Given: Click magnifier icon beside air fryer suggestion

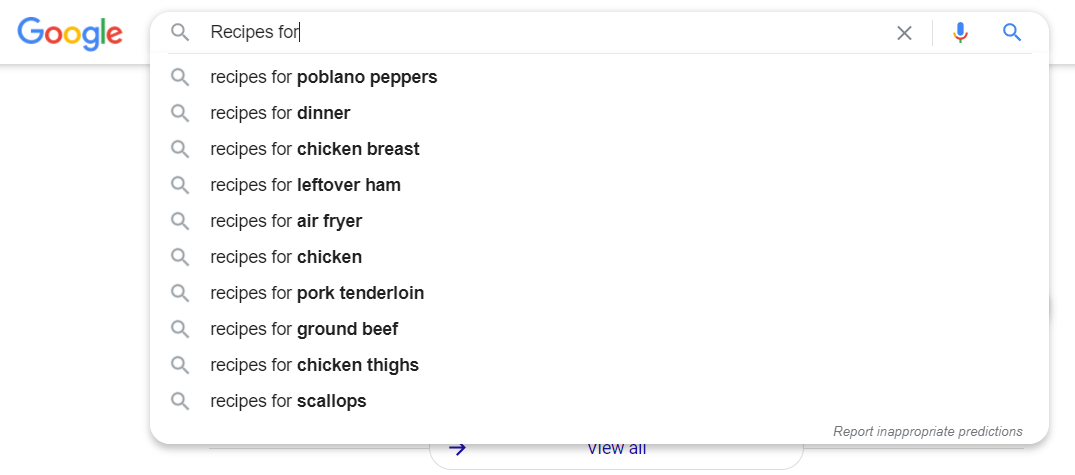Looking at the screenshot, I should coord(180,221).
